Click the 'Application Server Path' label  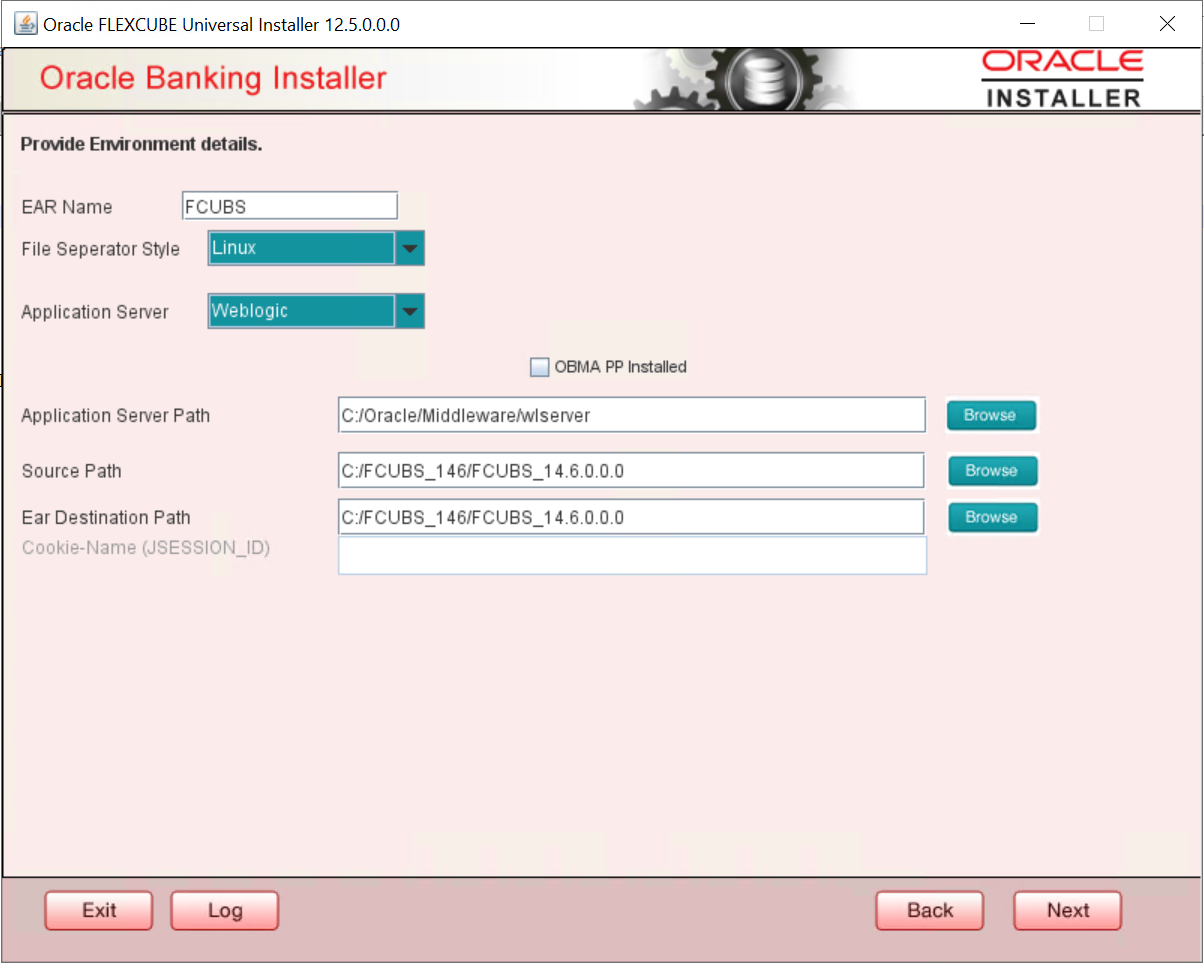pyautogui.click(x=116, y=416)
